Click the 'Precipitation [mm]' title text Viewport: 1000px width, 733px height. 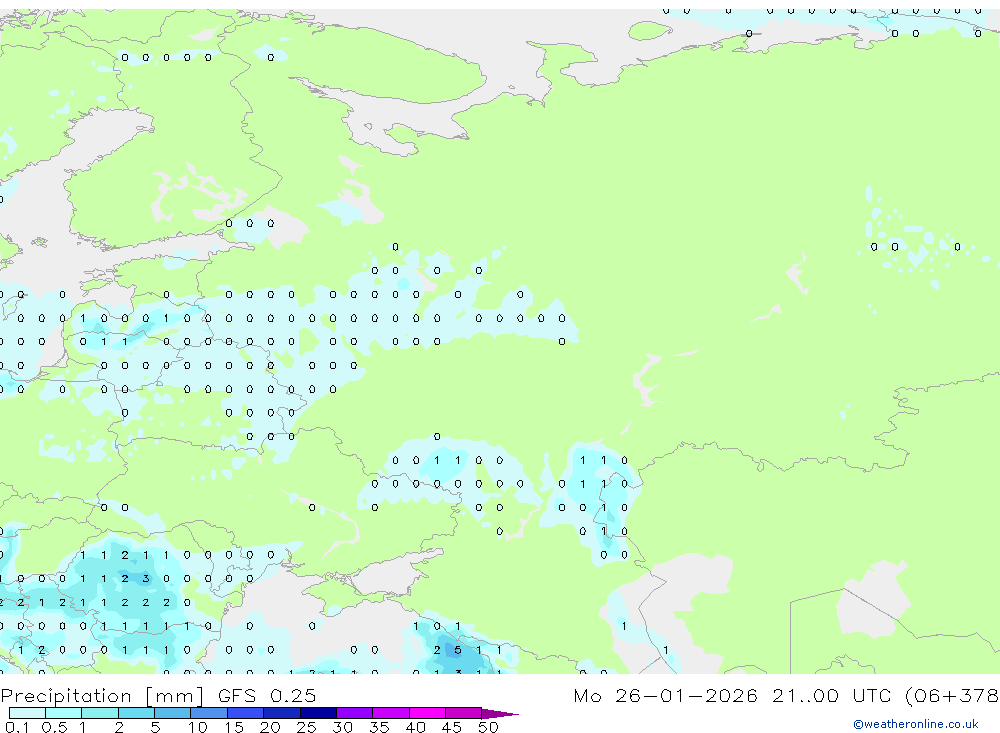point(102,696)
